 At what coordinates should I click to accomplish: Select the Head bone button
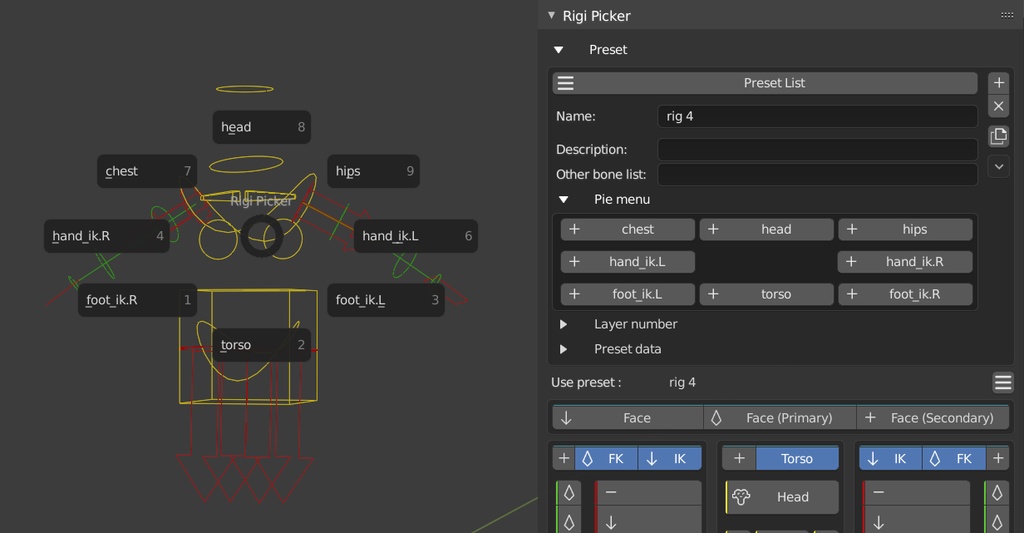[782, 497]
